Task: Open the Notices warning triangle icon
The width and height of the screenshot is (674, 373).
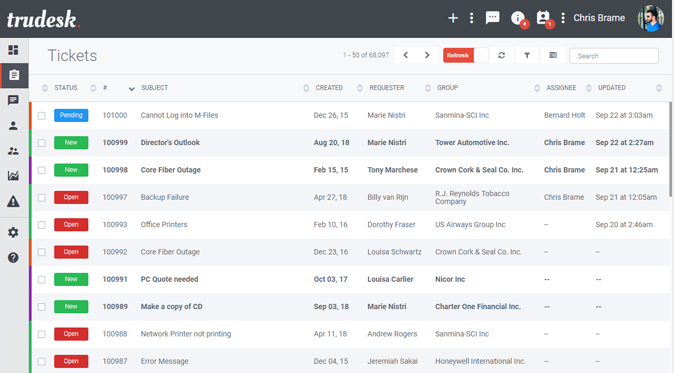Action: tap(13, 201)
